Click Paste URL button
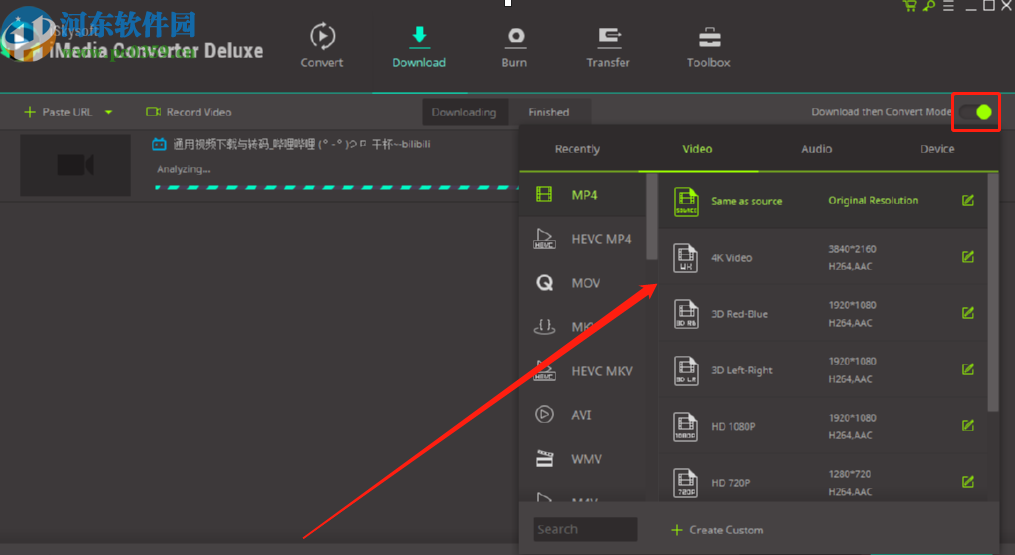1015x555 pixels. tap(58, 112)
